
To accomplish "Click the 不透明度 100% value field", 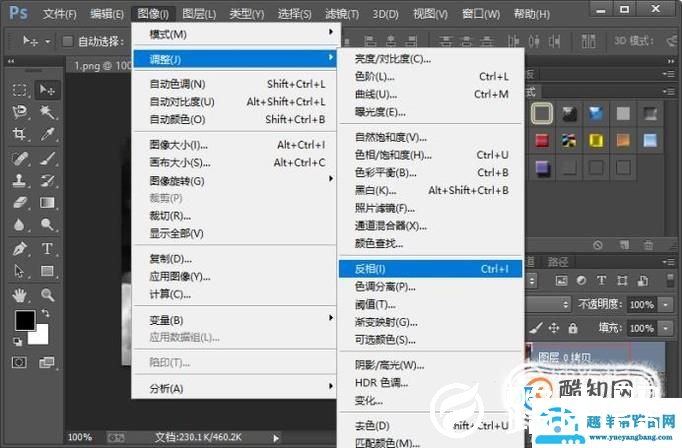I will pos(642,304).
